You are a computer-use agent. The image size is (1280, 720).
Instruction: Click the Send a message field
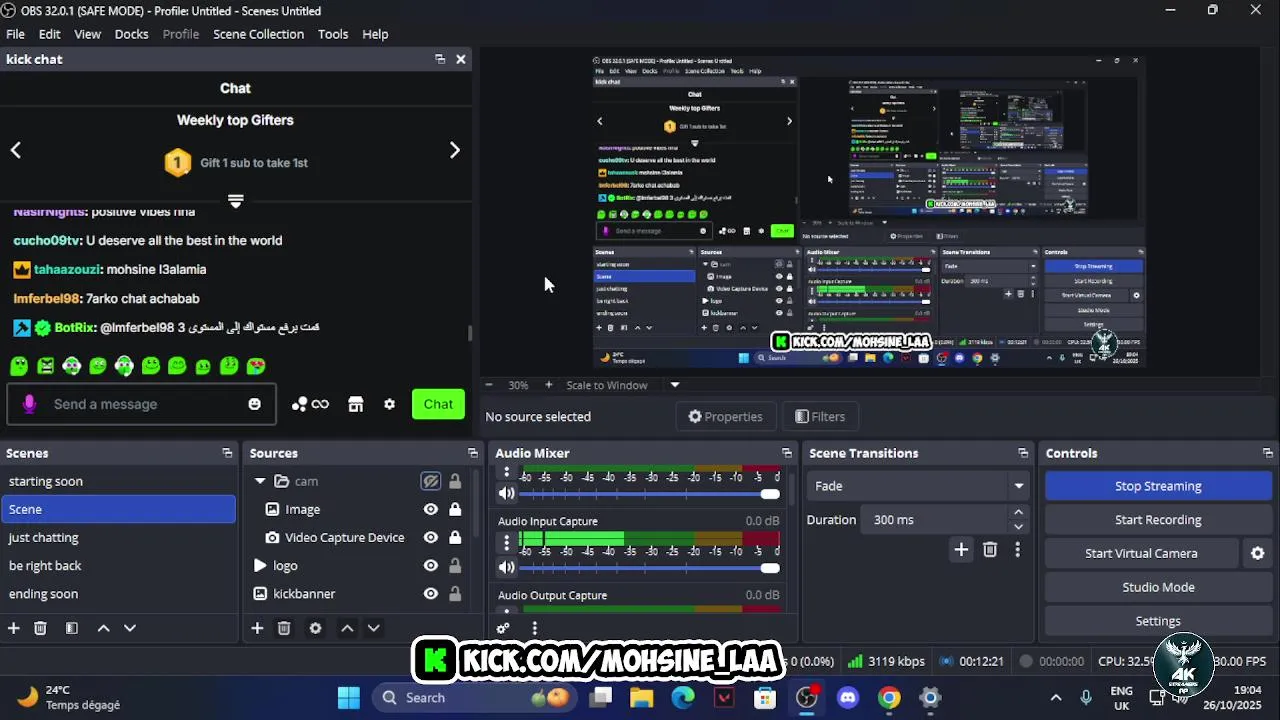click(141, 404)
